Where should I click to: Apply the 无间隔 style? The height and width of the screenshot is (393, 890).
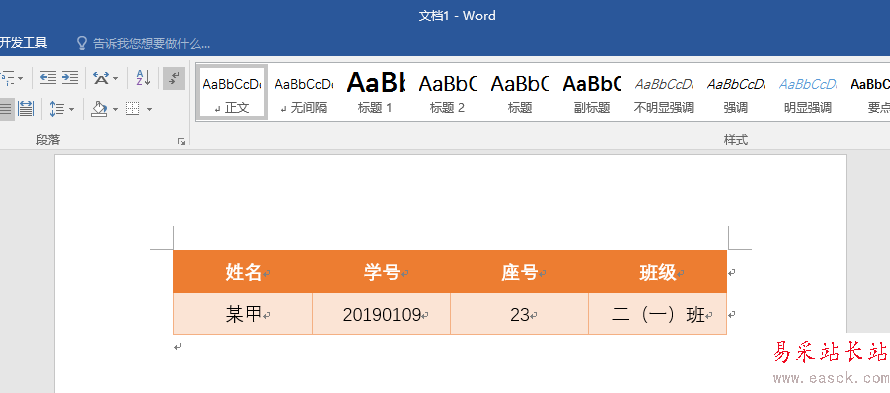303,92
